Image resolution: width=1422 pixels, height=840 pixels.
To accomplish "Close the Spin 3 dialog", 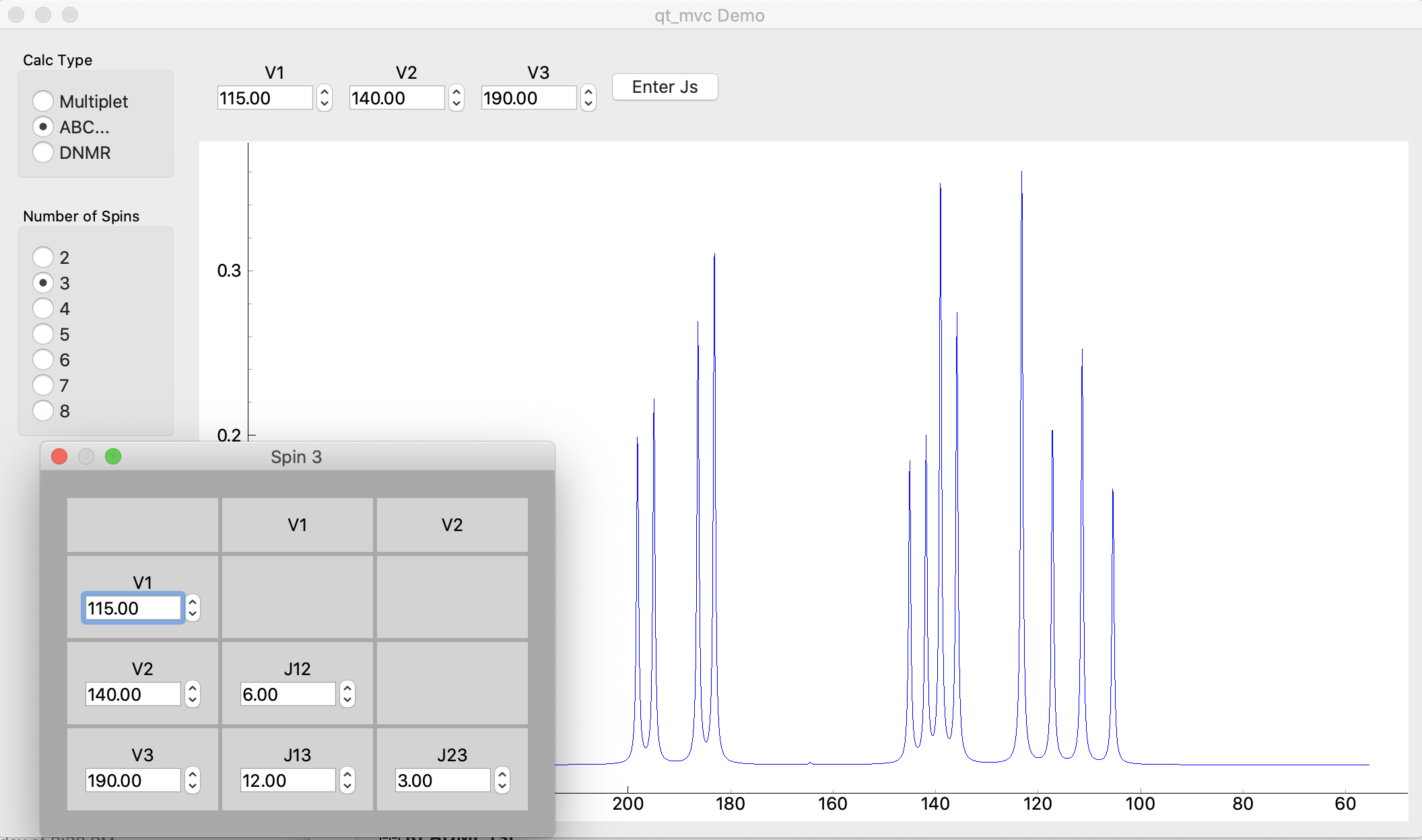I will (x=59, y=457).
